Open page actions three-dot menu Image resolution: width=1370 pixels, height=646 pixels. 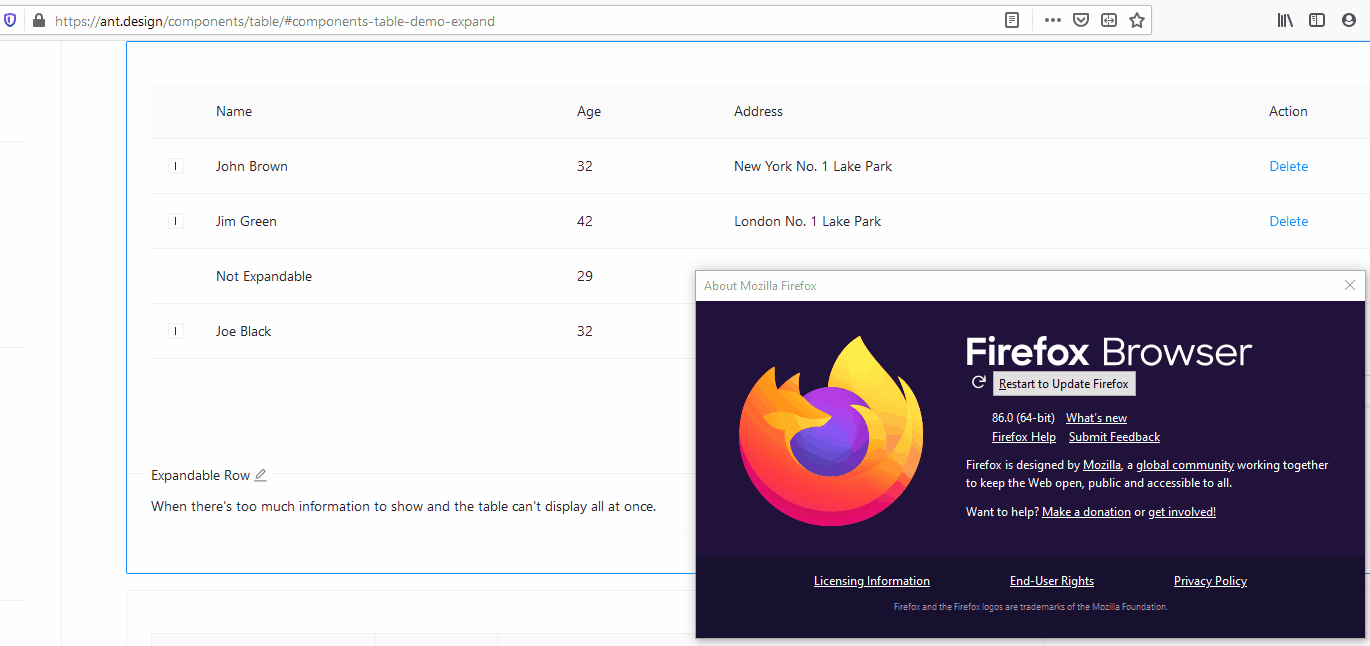point(1052,20)
